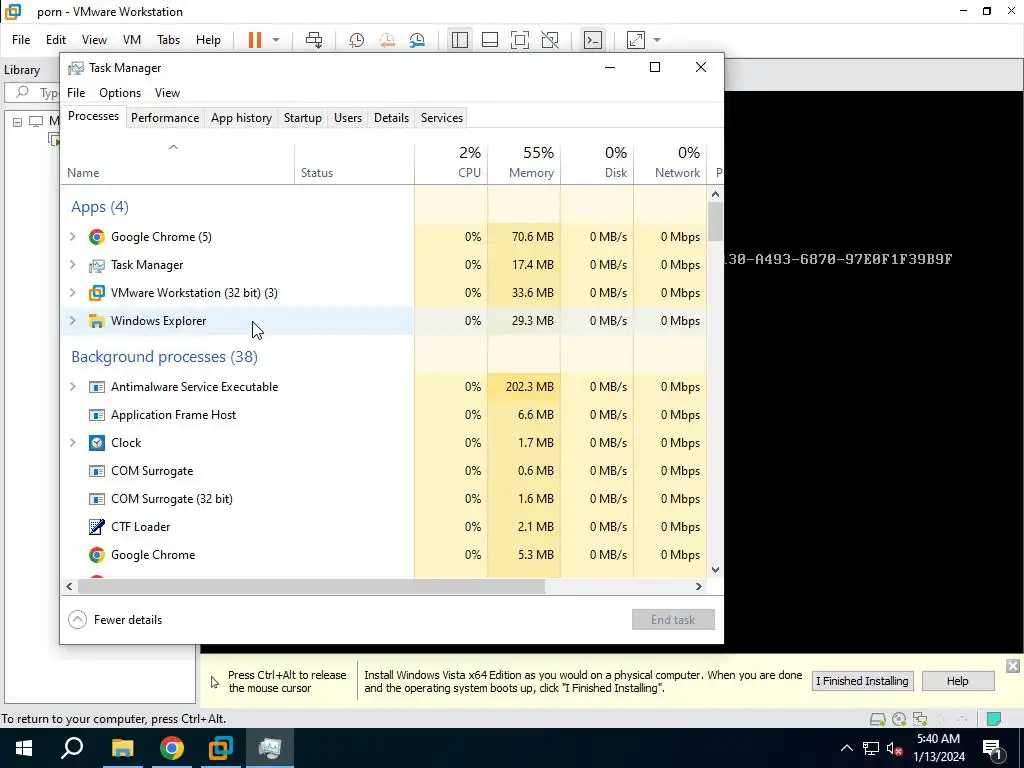Revert VM to the previous snapshot
The width and height of the screenshot is (1024, 768).
[387, 40]
